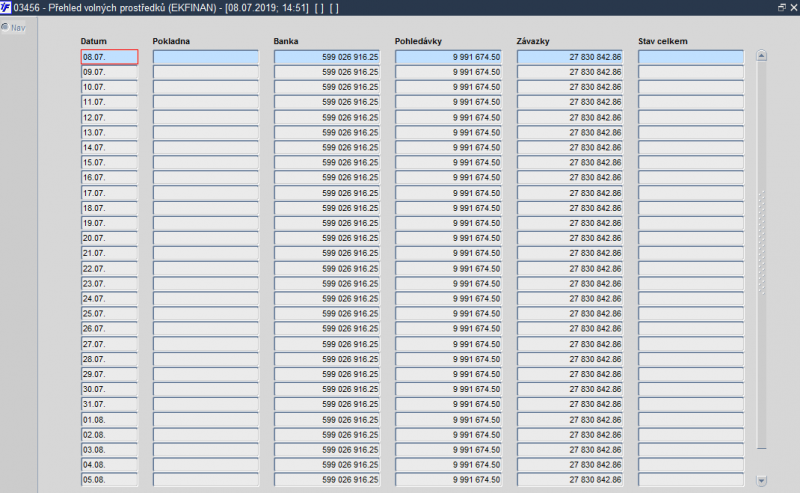This screenshot has width=800, height=493.
Task: Click the Stav celkem field in row 08.07.
Action: (691, 57)
